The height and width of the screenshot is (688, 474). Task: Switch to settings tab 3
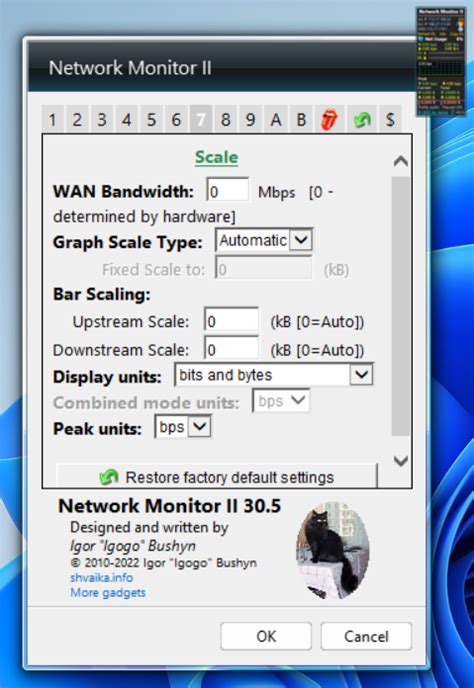[102, 119]
